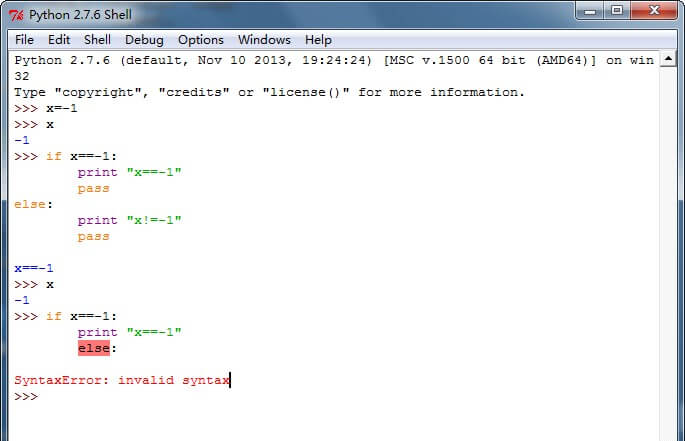Click the scrollbar up arrow
This screenshot has height=441, width=685.
(x=668, y=59)
